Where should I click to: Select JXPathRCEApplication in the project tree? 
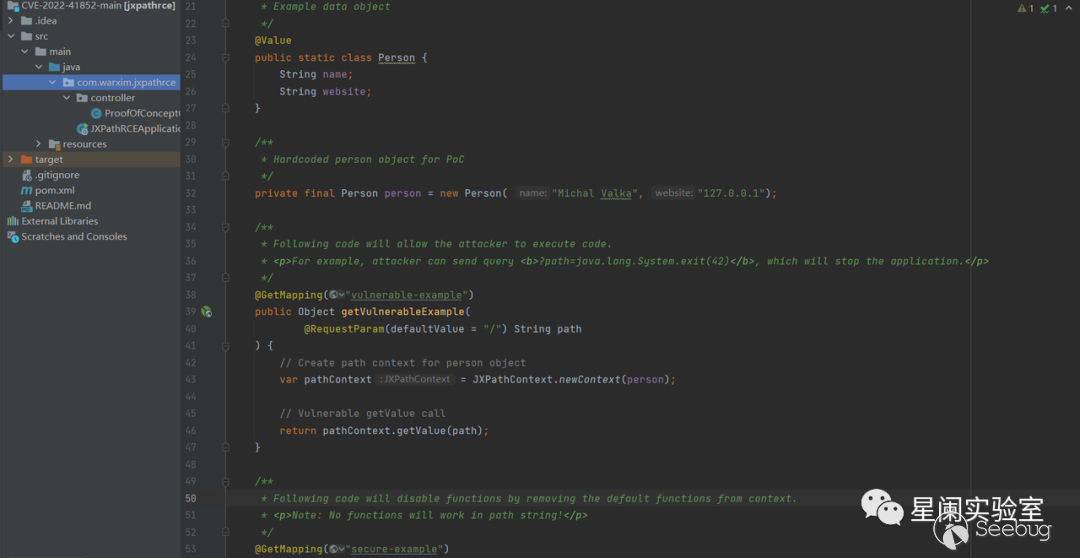(134, 128)
